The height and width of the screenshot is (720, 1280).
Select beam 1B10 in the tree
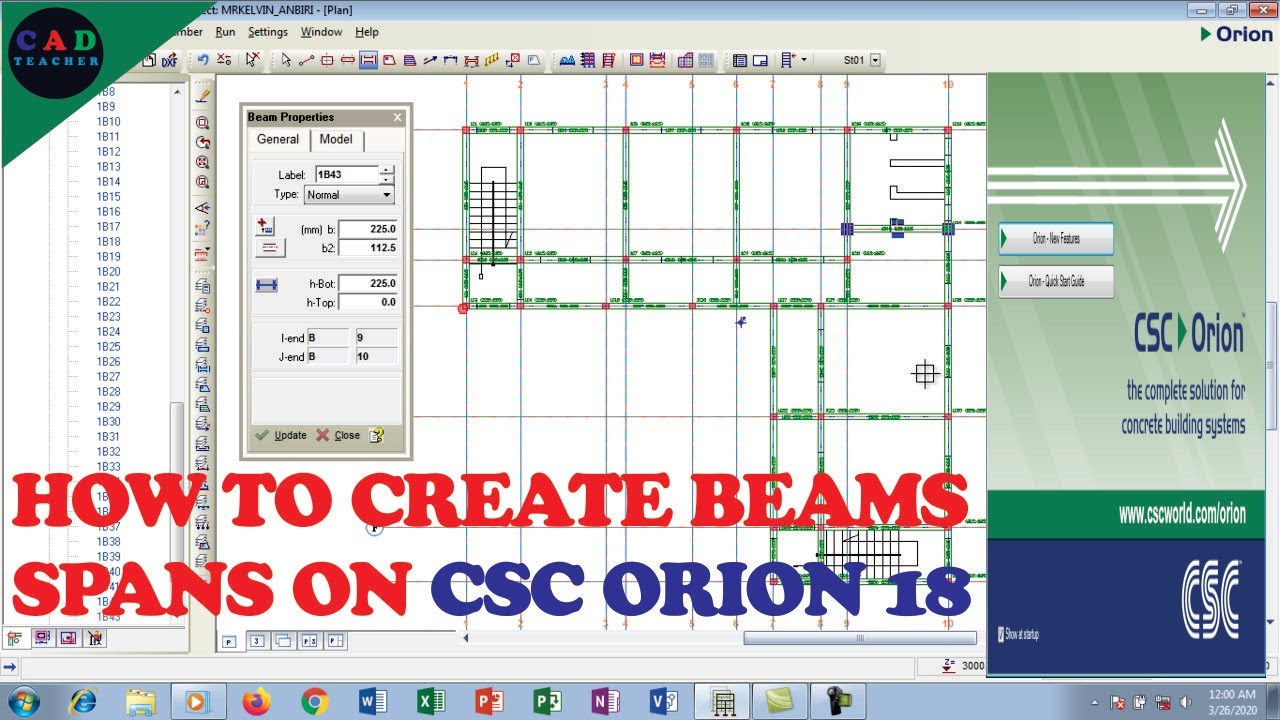[x=108, y=121]
